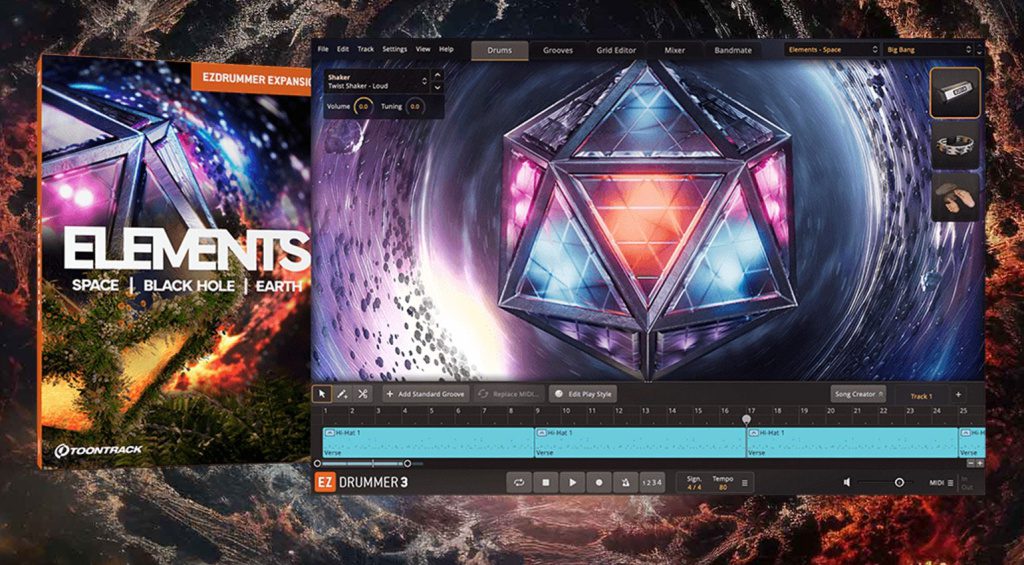Select the scissors cut tool
The width and height of the screenshot is (1024, 565).
tap(362, 394)
